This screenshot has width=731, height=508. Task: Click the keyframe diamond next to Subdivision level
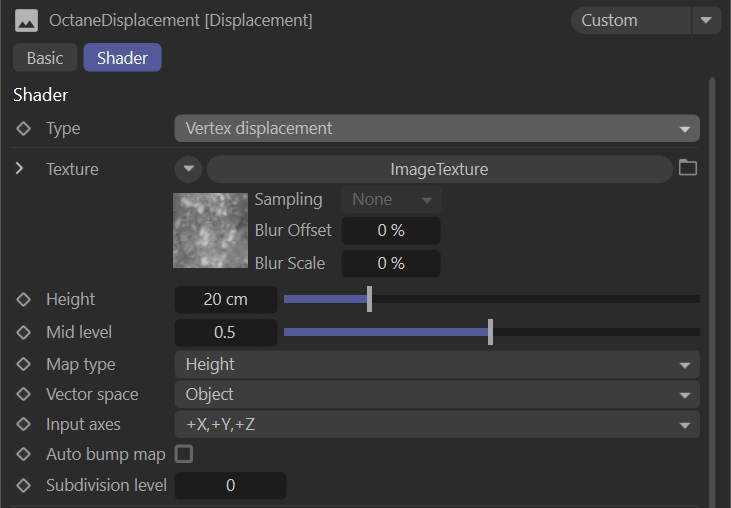tap(23, 486)
